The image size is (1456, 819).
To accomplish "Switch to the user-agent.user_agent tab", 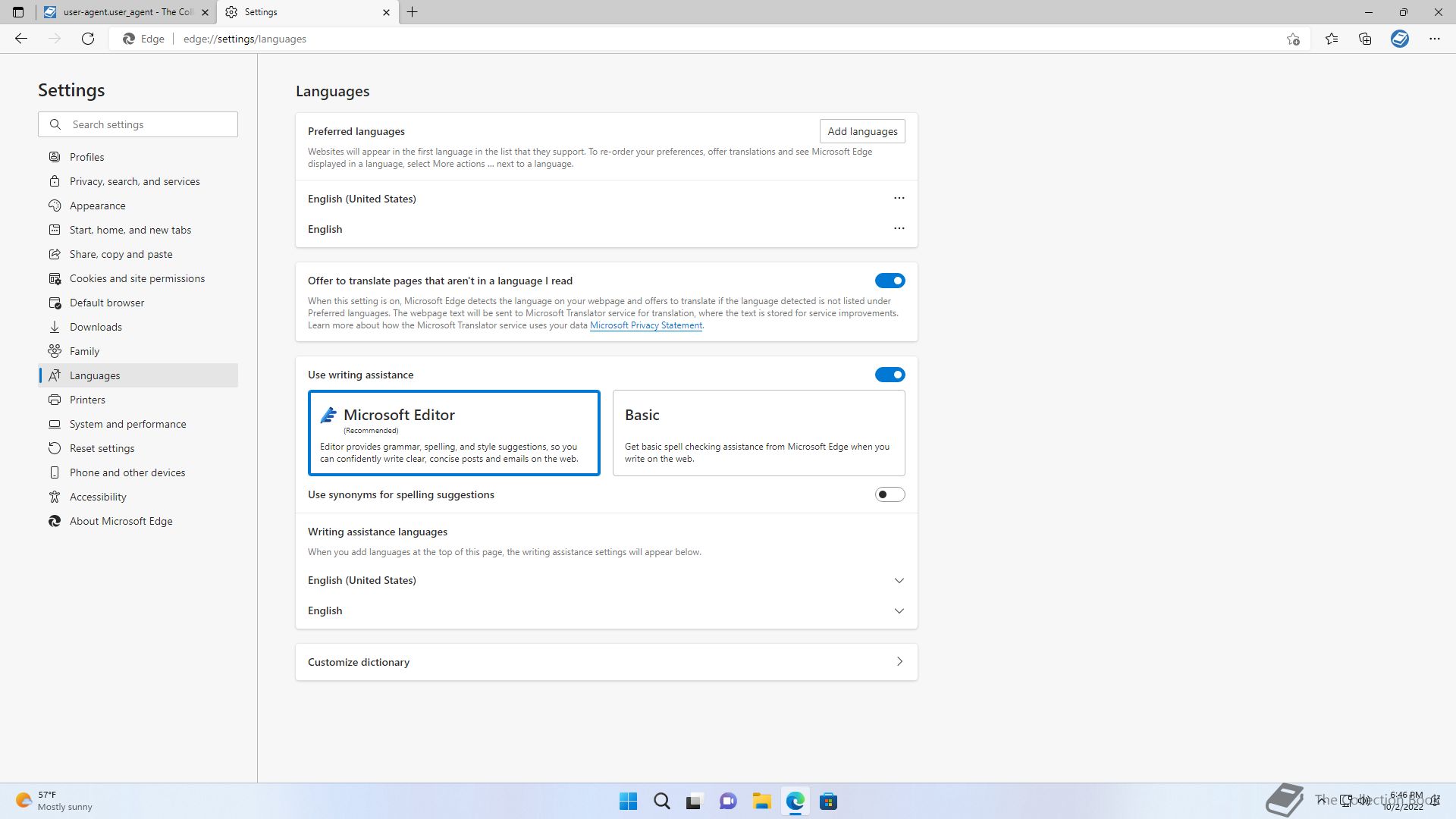I will pos(126,12).
